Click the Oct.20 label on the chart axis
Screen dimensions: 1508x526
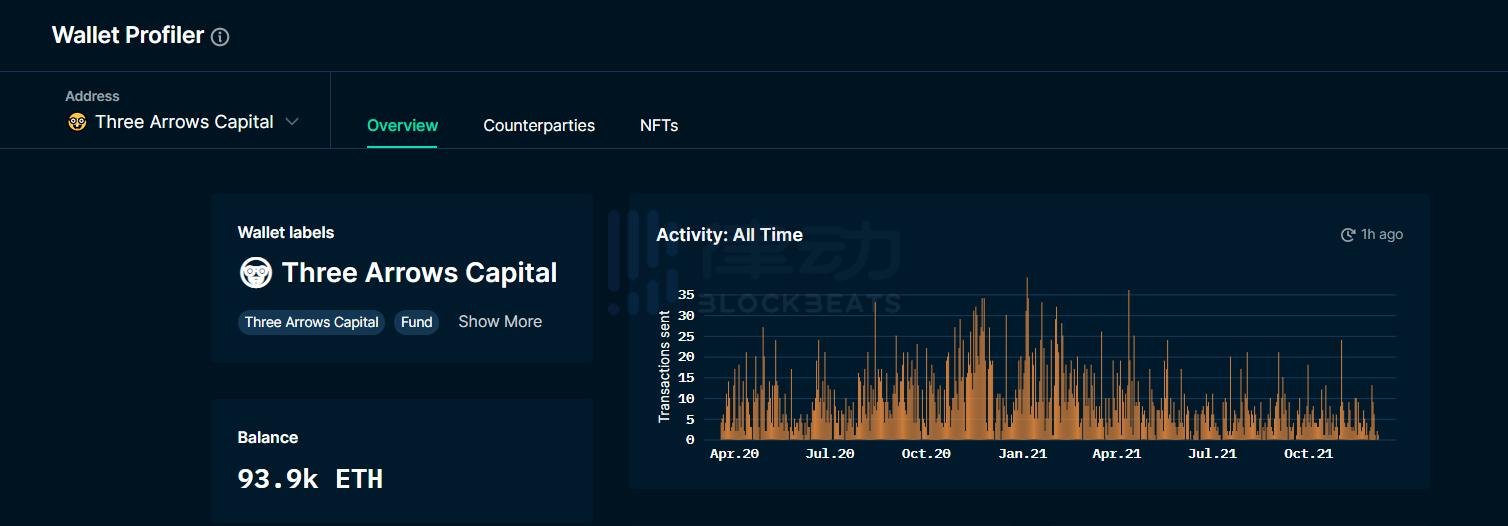coord(926,454)
